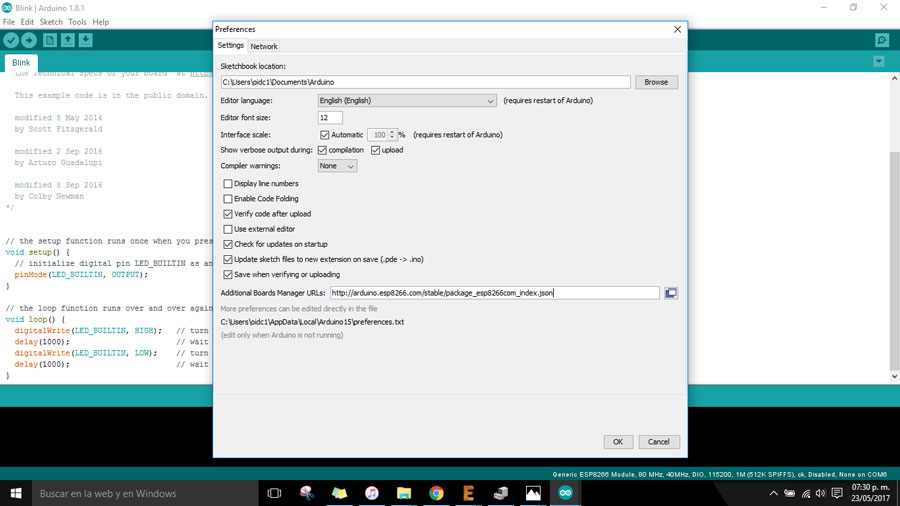Screen dimensions: 900x506
Task: Click the Wi-Fi network tray icon
Action: [x=806, y=493]
